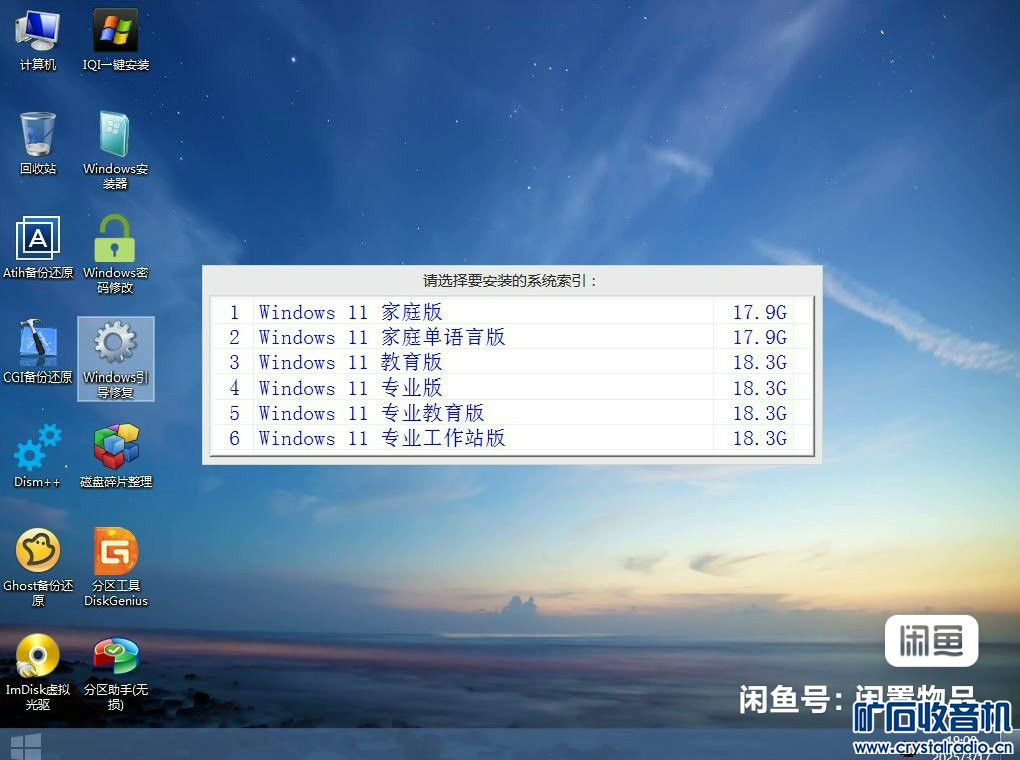
Task: Open the Ghost备份还原 icon
Action: coord(38,567)
